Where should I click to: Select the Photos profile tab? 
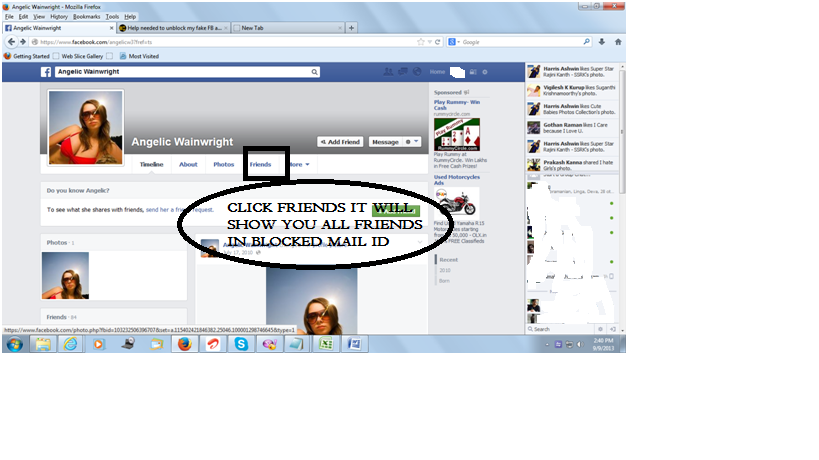[224, 164]
